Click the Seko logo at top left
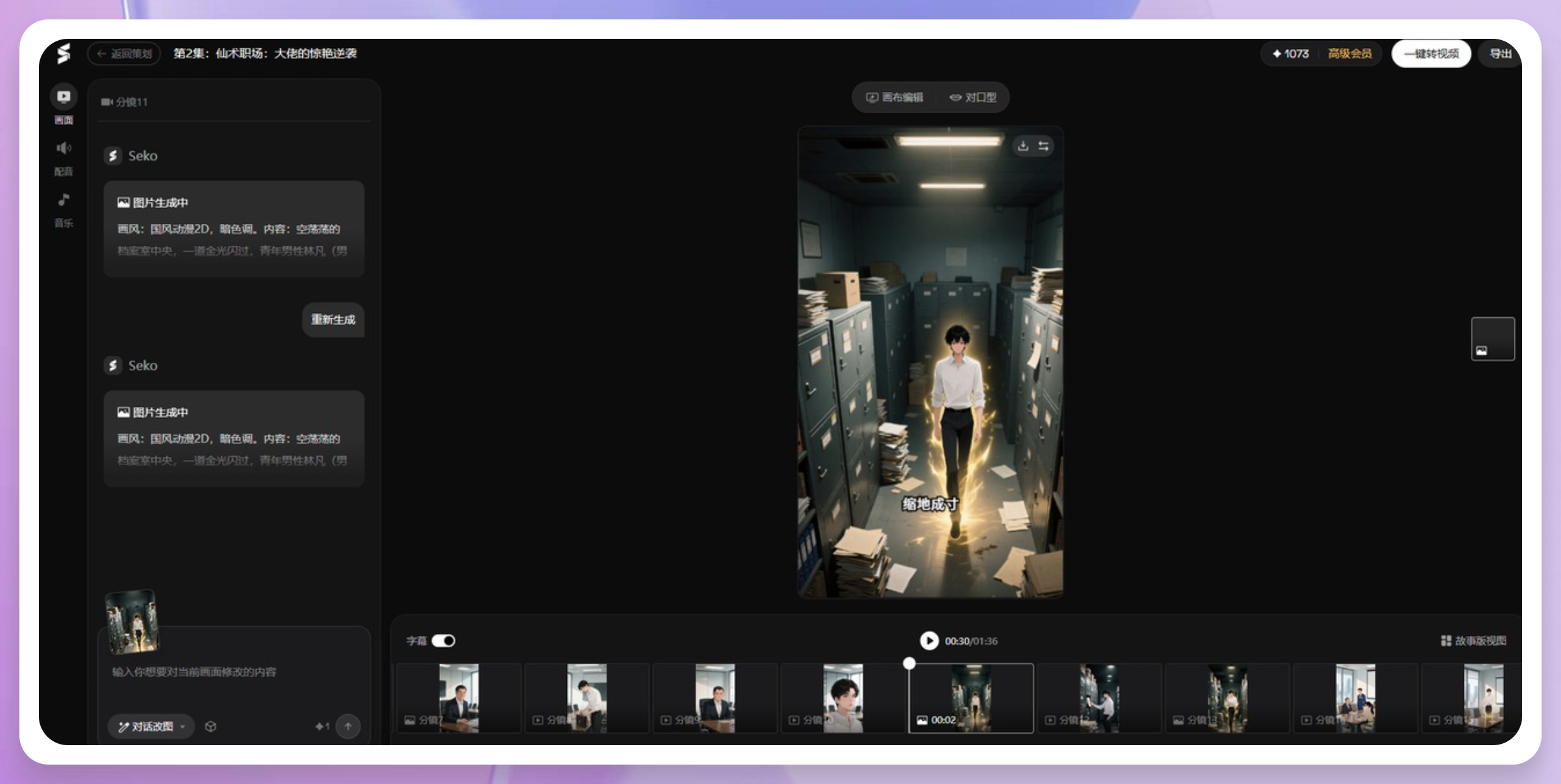Screen dimensions: 1561x784 pyautogui.click(x=63, y=54)
